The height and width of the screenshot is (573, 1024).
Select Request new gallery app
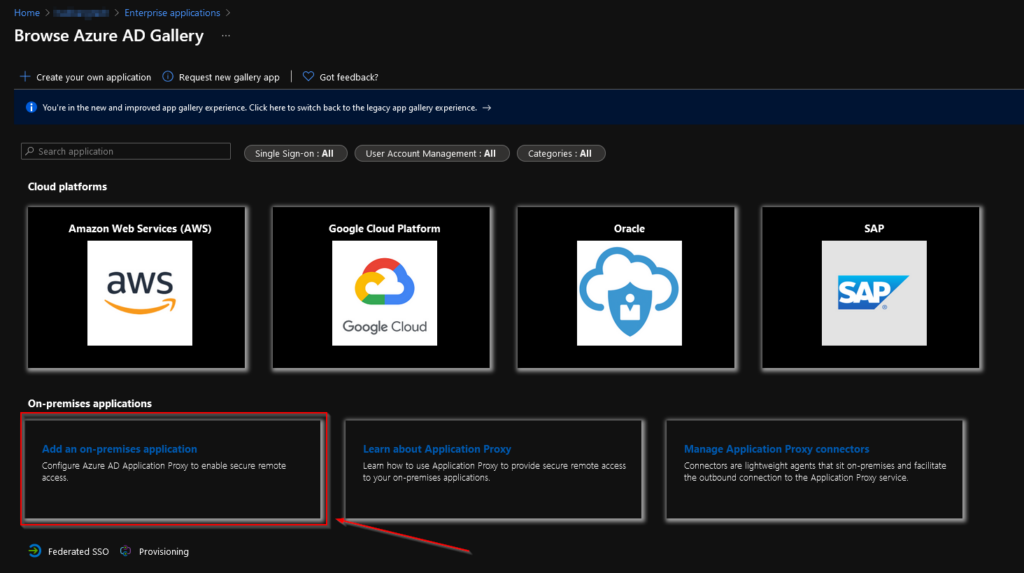pos(229,77)
